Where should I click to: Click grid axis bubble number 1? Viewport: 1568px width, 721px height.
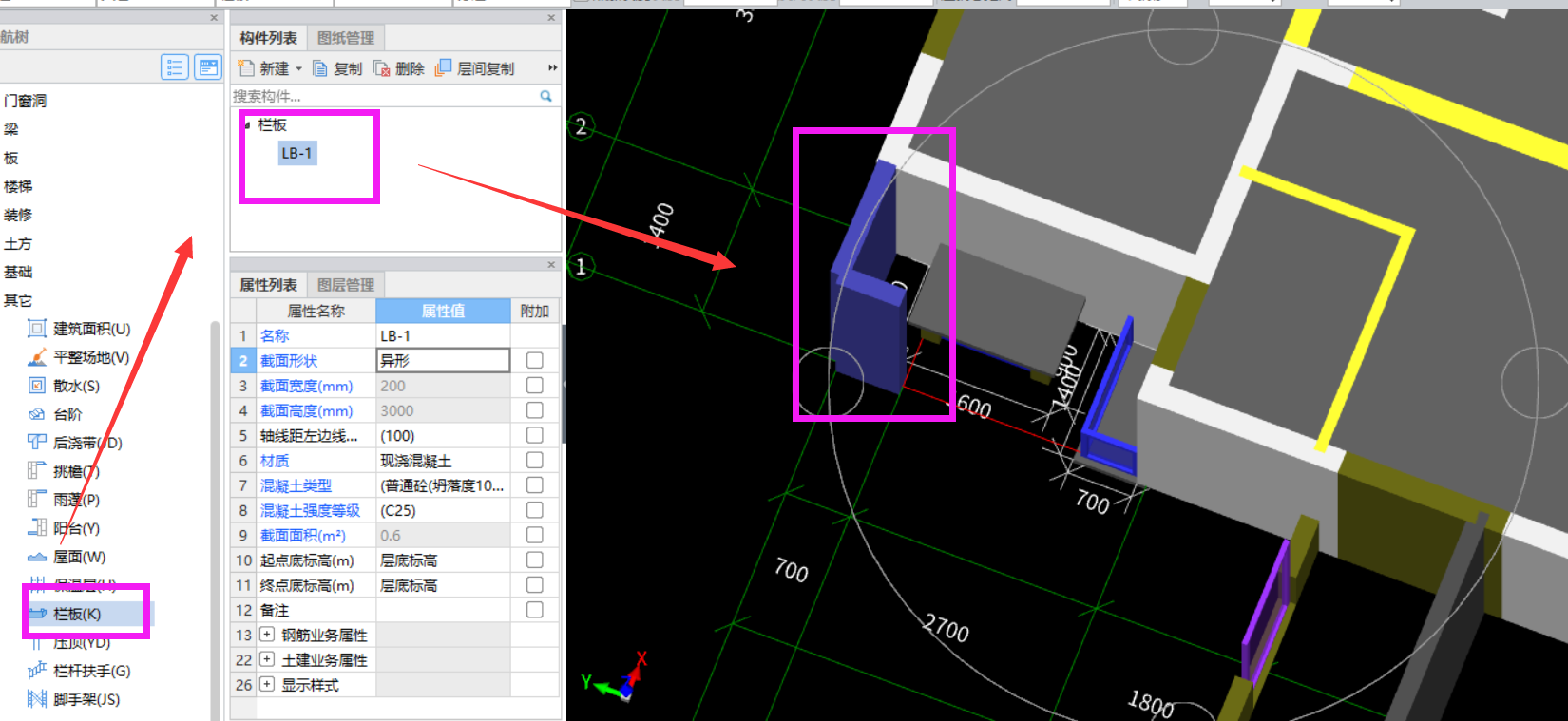pyautogui.click(x=581, y=267)
